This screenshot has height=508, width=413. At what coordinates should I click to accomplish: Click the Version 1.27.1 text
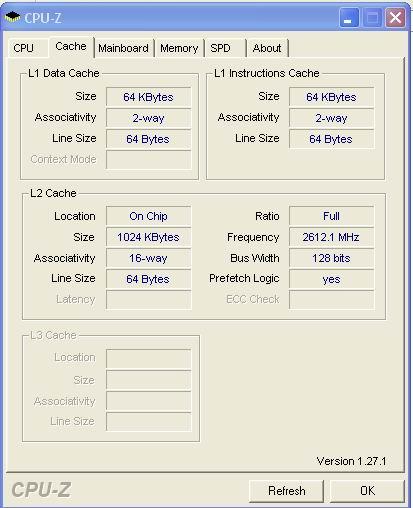(x=351, y=461)
